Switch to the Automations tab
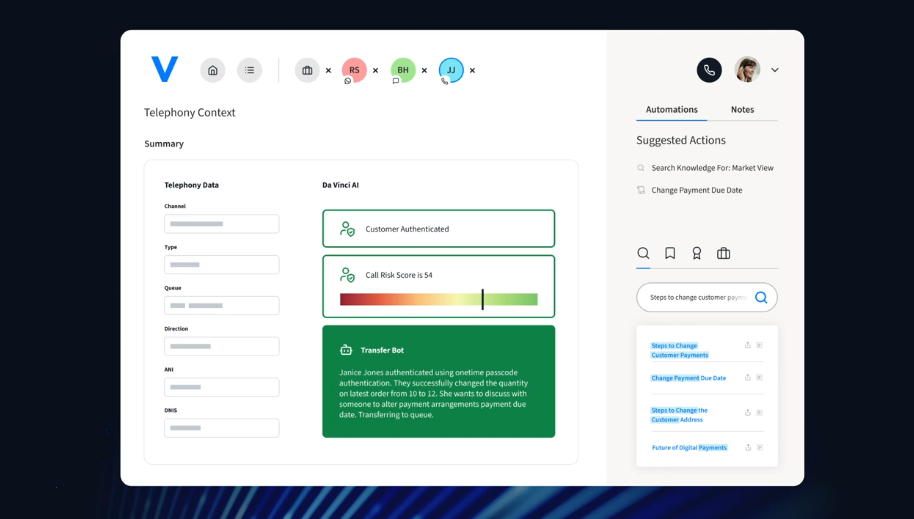Screen dimensions: 914x519 (x=671, y=109)
